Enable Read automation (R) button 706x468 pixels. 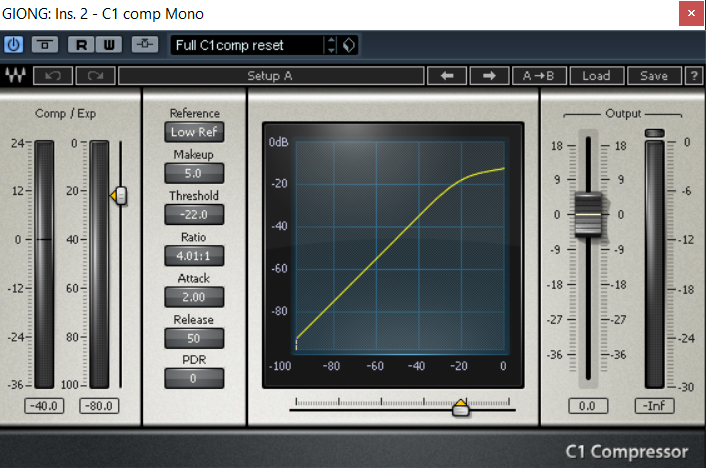coord(81,45)
